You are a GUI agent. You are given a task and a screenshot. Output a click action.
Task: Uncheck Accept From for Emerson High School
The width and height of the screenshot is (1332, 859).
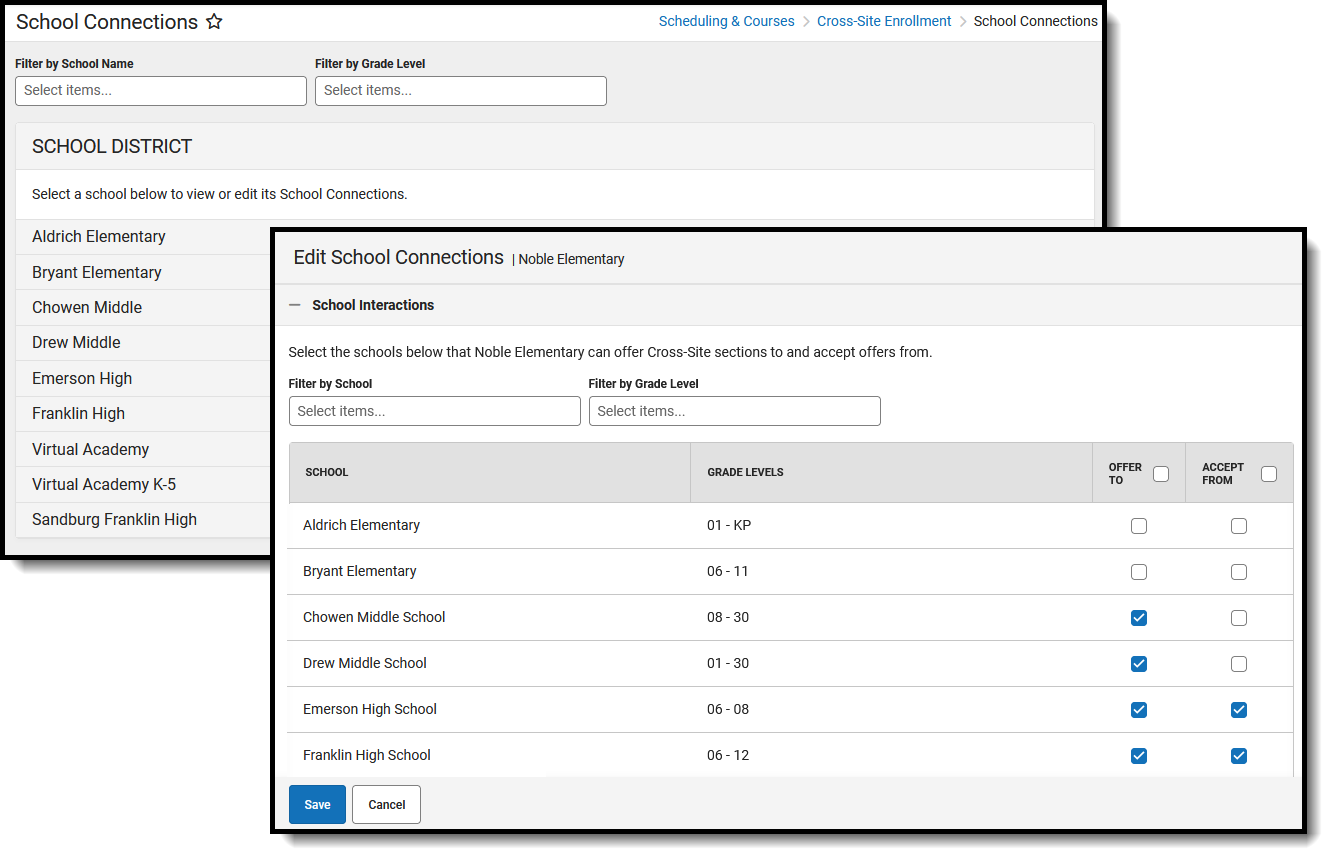(1239, 710)
